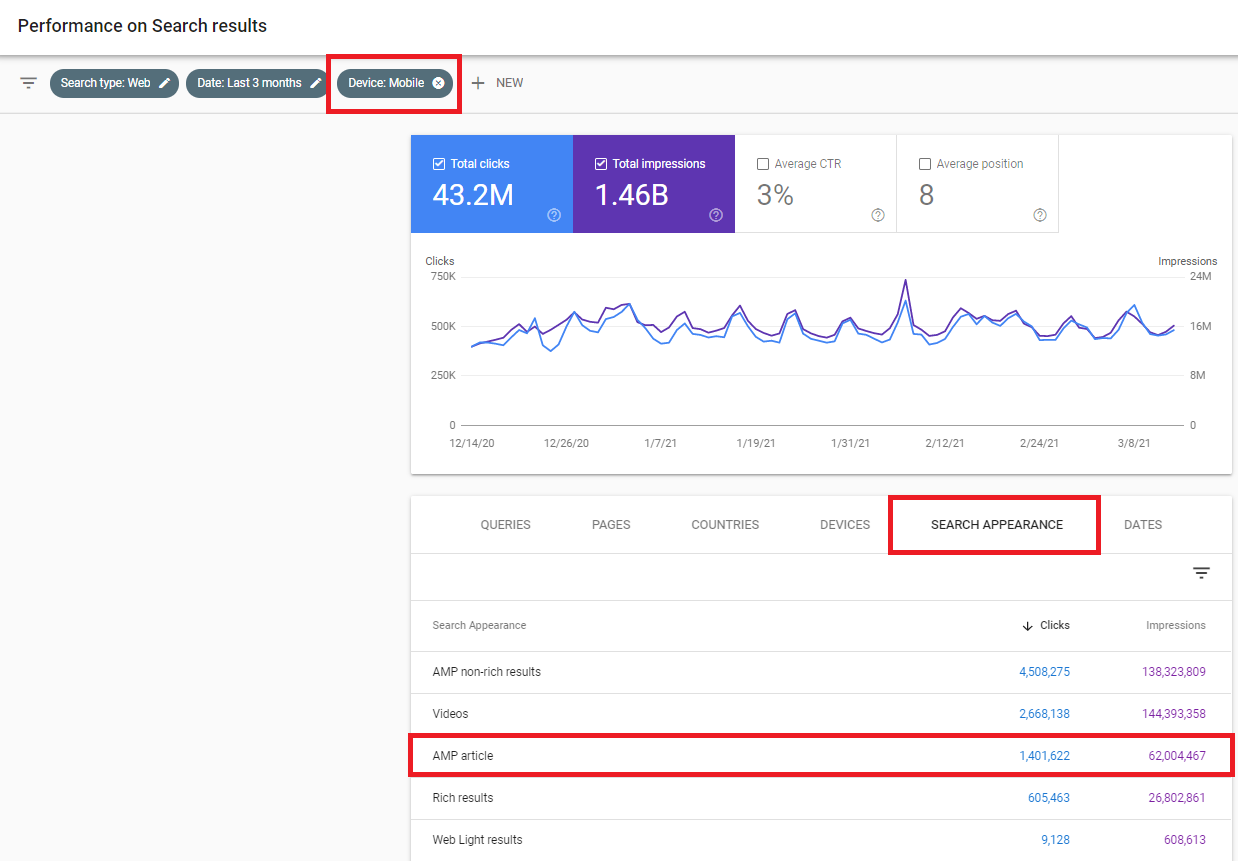Image resolution: width=1238 pixels, height=861 pixels.
Task: Remove the Device: Mobile filter via its X
Action: coord(438,83)
